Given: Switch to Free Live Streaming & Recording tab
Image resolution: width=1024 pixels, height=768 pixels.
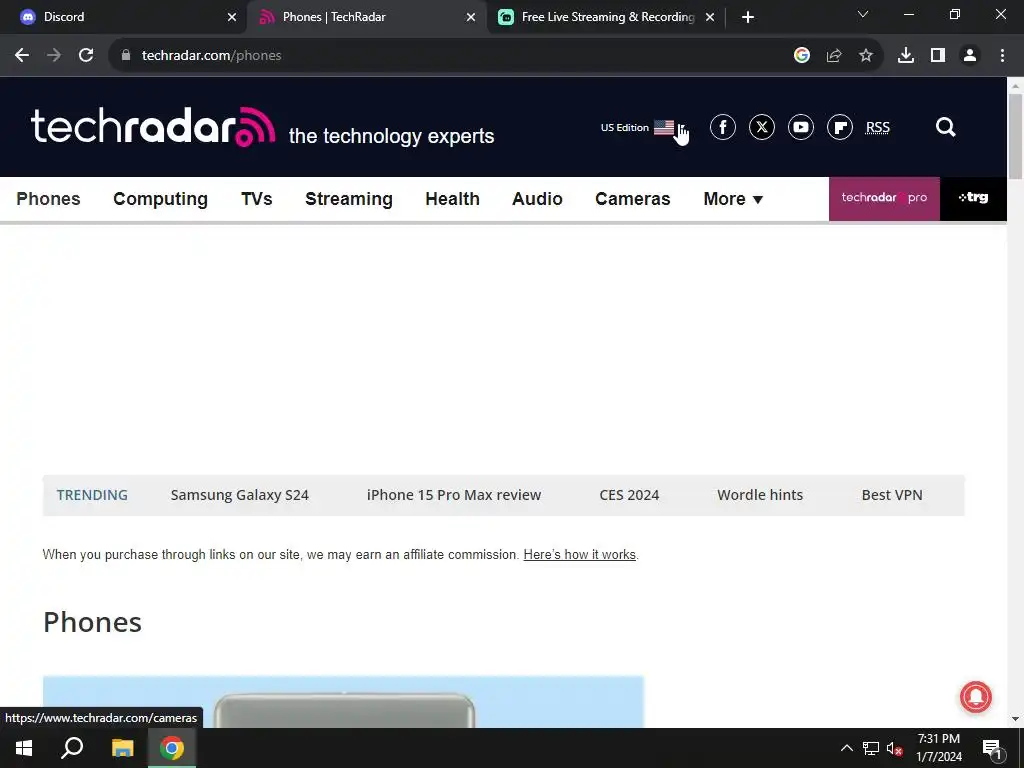Looking at the screenshot, I should point(606,17).
